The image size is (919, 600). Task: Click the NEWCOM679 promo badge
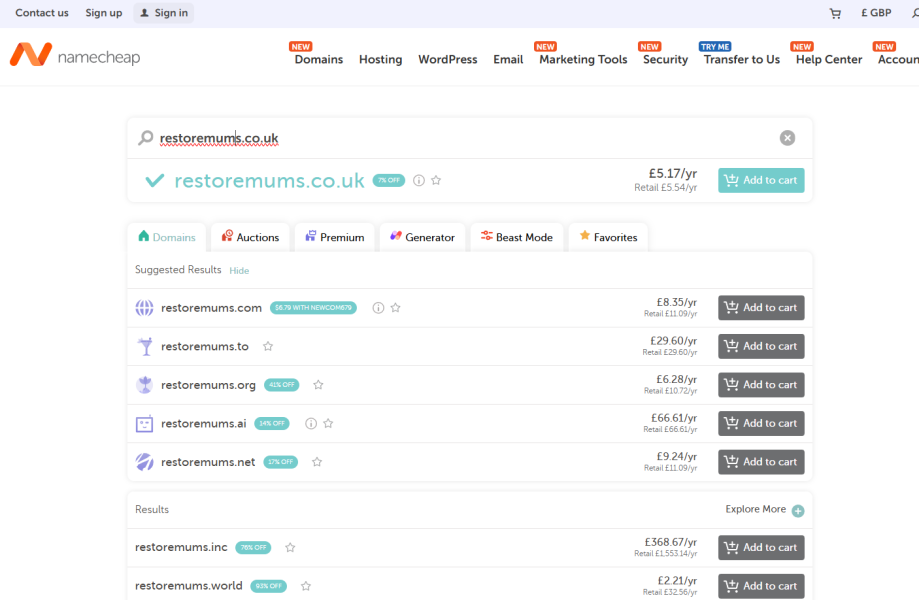click(313, 308)
